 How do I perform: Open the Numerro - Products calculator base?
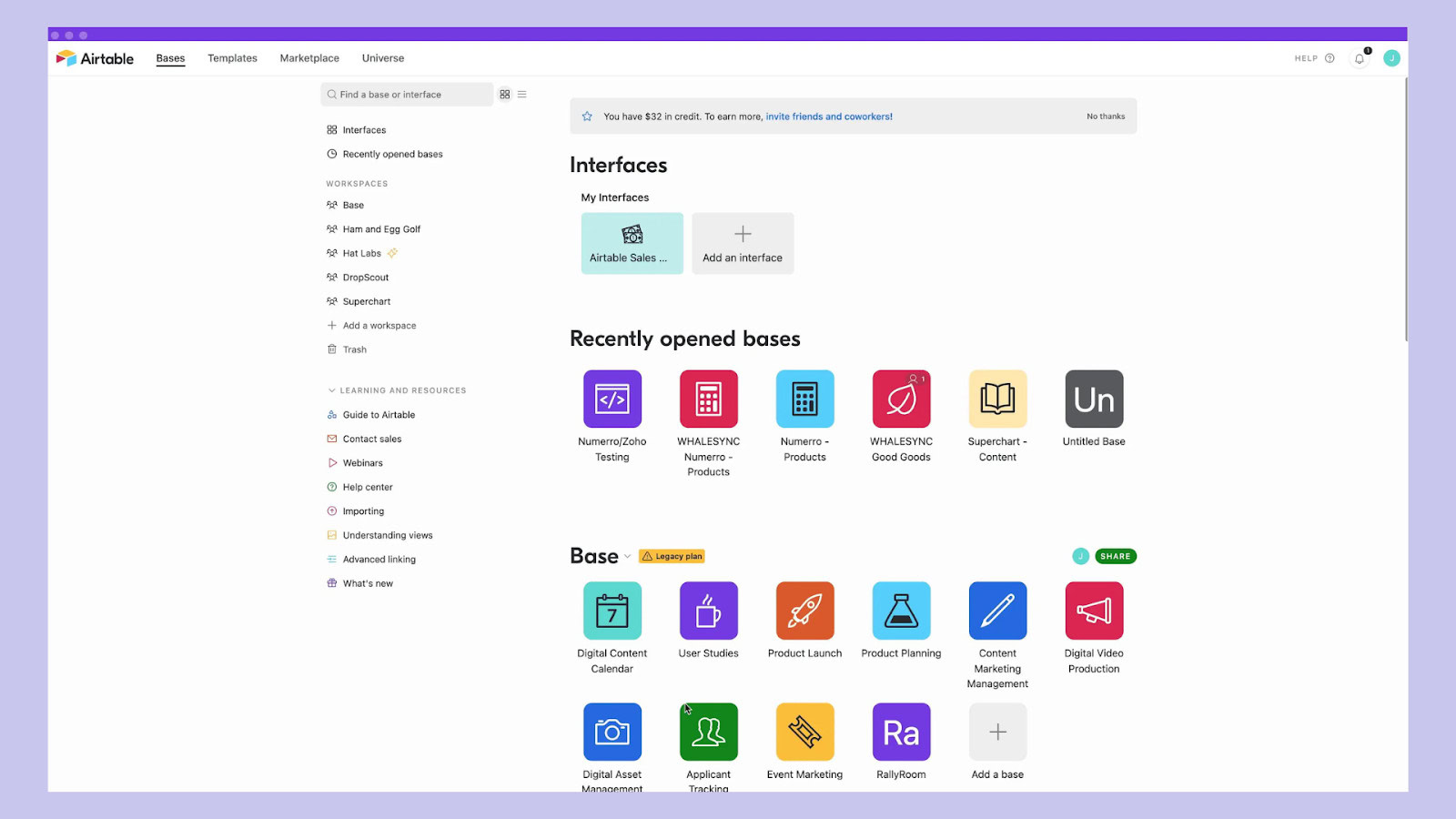[804, 399]
